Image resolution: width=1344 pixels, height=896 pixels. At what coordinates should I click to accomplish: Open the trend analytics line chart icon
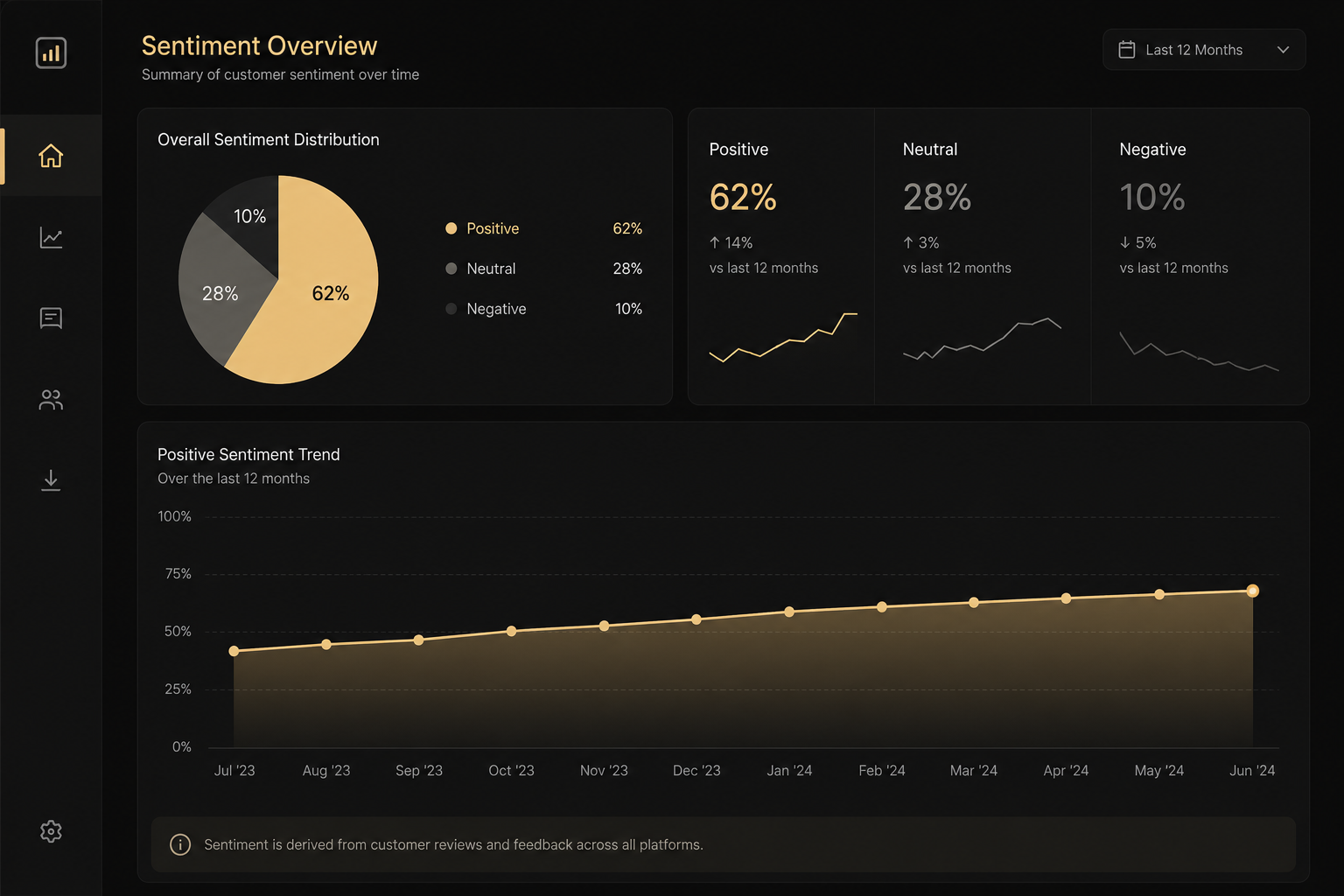[x=51, y=237]
